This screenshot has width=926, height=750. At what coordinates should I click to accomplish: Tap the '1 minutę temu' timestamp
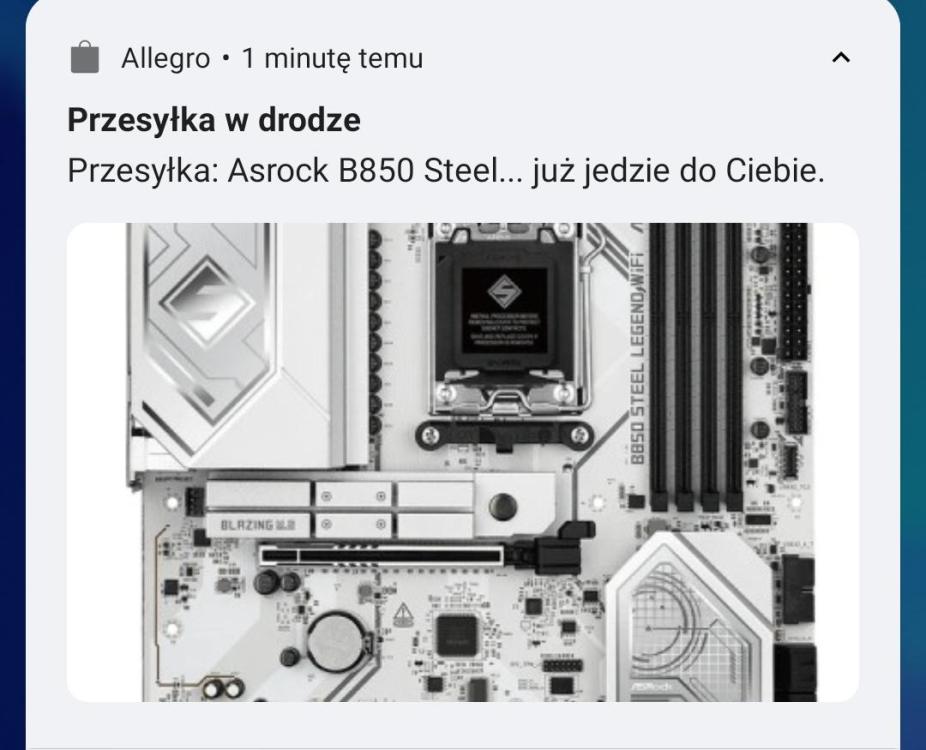(332, 58)
